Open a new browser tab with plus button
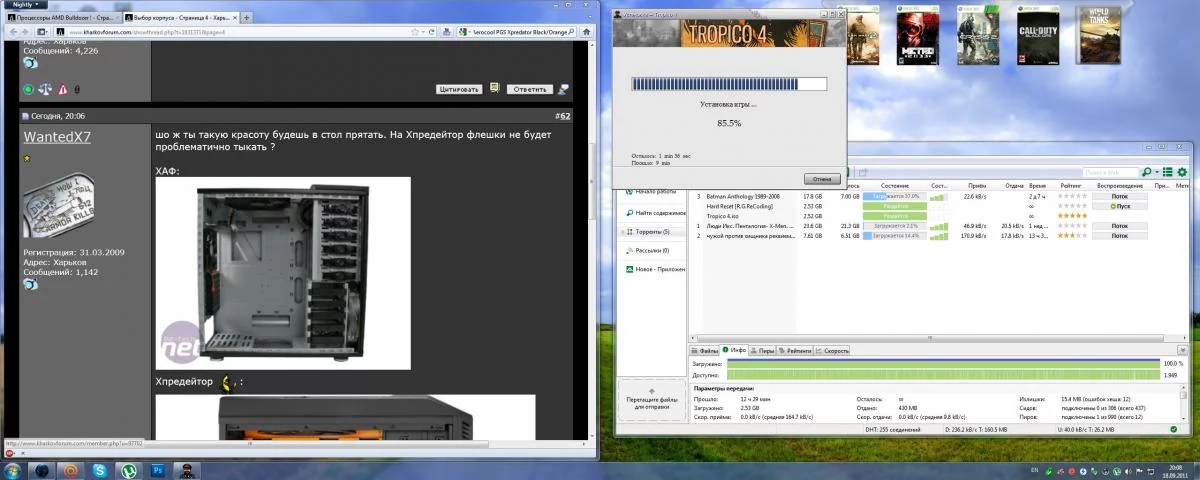 (246, 17)
